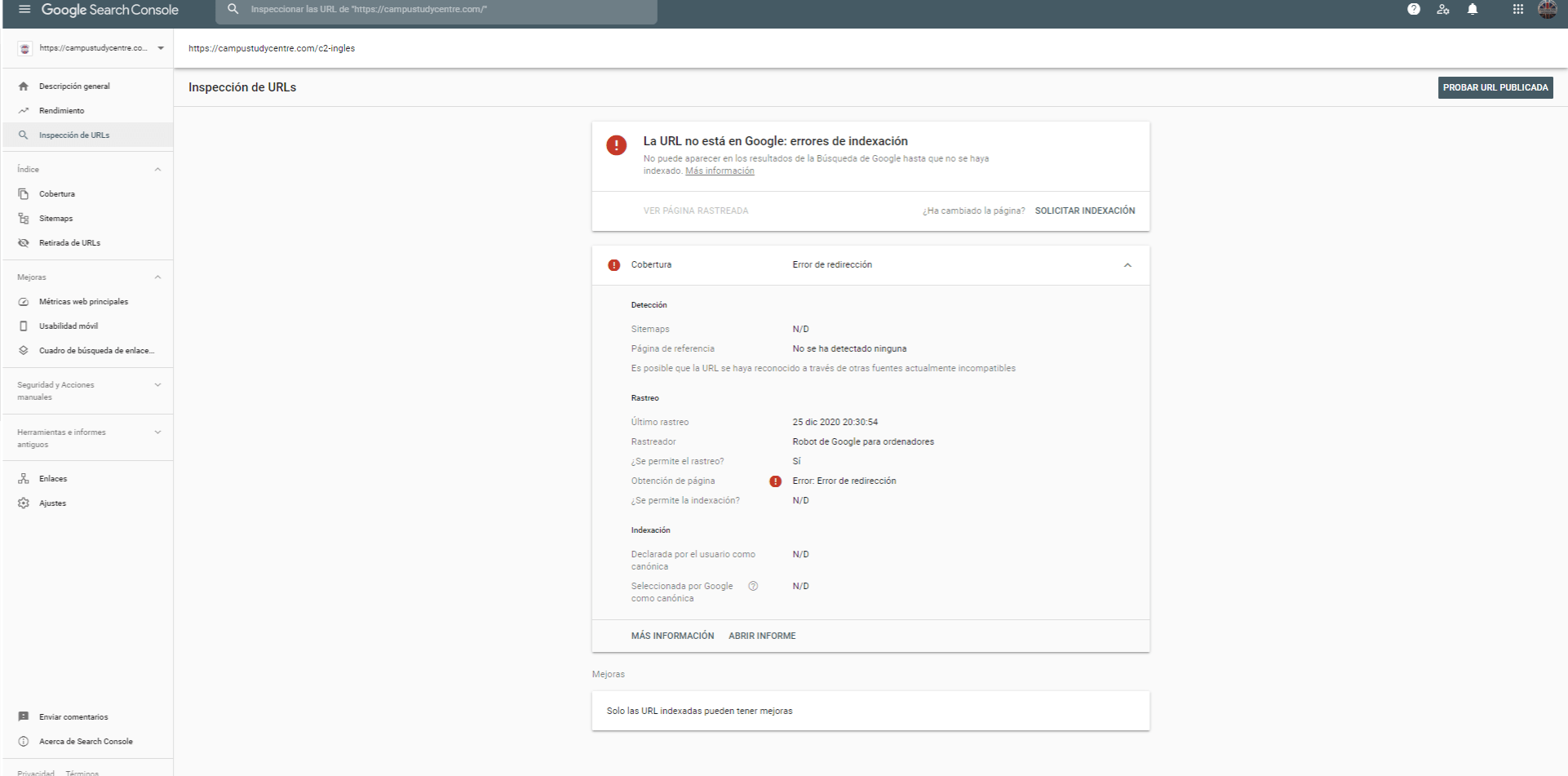Screen dimensions: 1568x776
Task: Click the Cobertura pages icon in sidebar
Action: tap(24, 194)
